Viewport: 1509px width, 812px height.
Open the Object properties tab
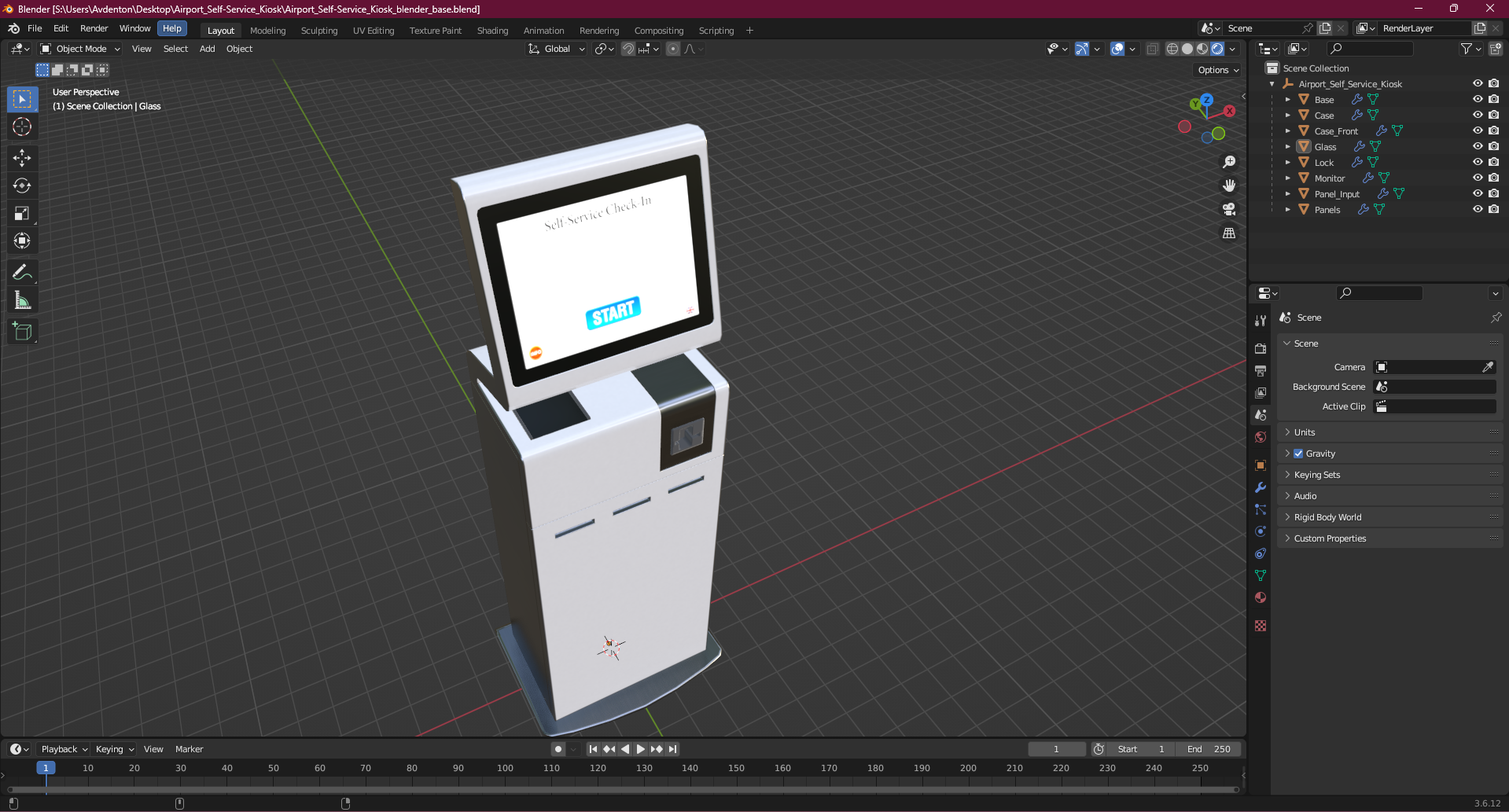point(1261,465)
